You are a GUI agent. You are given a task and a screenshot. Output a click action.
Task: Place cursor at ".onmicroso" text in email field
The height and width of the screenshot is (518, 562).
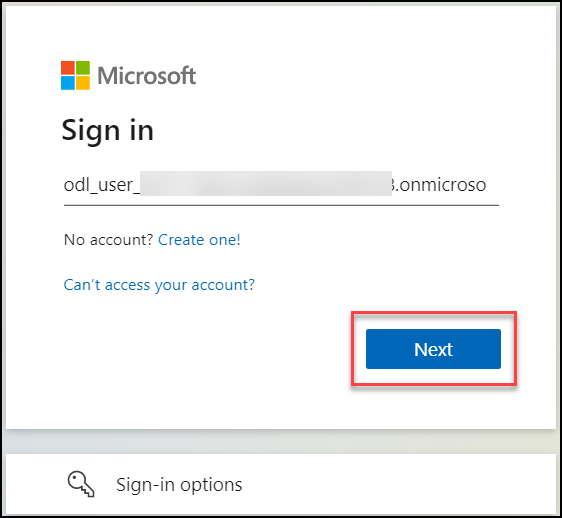tap(439, 185)
